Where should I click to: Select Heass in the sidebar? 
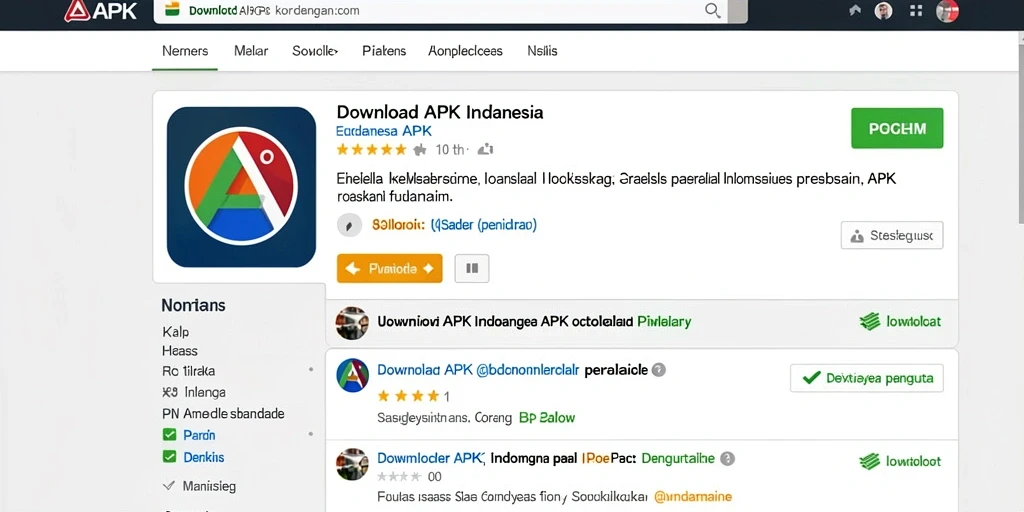180,351
